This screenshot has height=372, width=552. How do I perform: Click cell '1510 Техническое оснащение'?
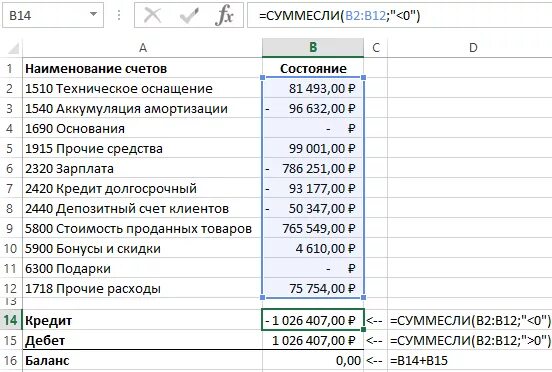(x=143, y=88)
